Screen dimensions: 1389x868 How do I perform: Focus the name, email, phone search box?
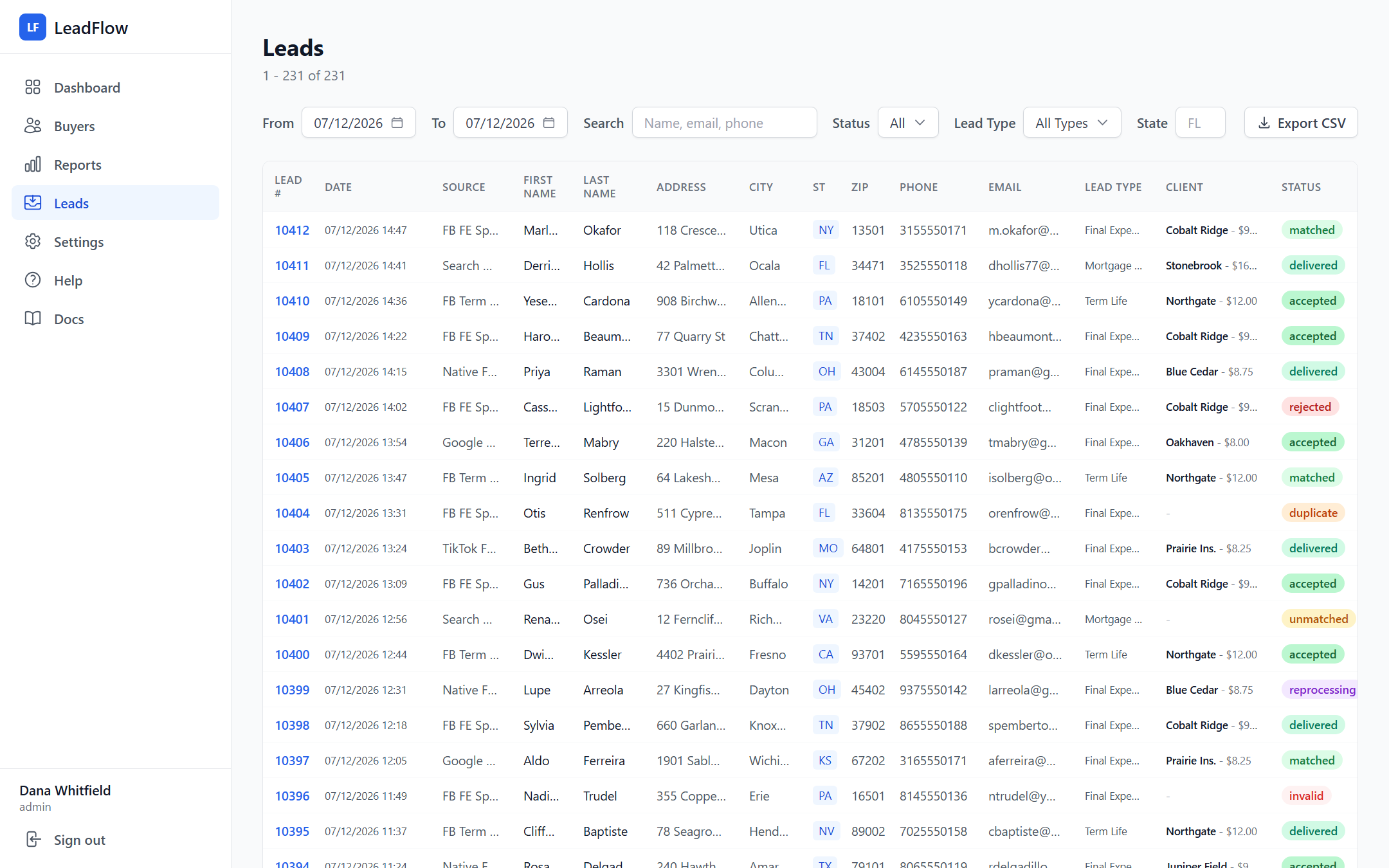click(725, 122)
